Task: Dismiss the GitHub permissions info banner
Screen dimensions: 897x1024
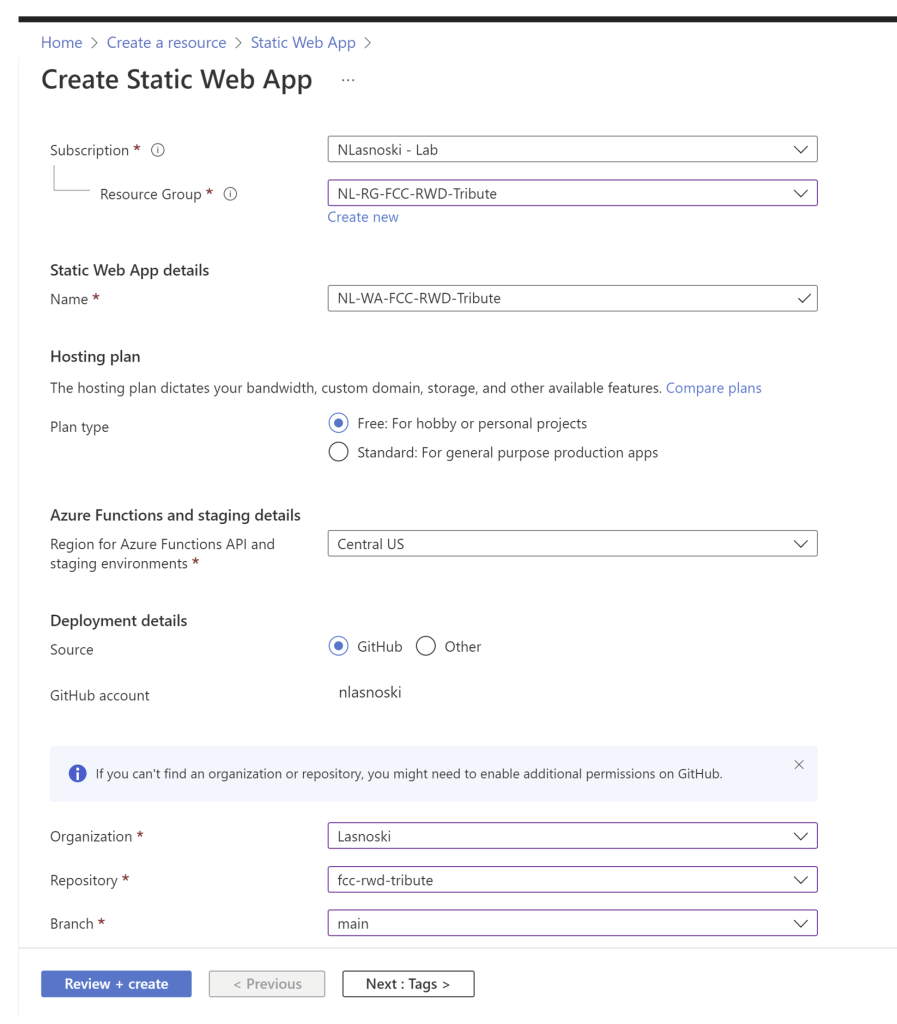Action: click(798, 765)
